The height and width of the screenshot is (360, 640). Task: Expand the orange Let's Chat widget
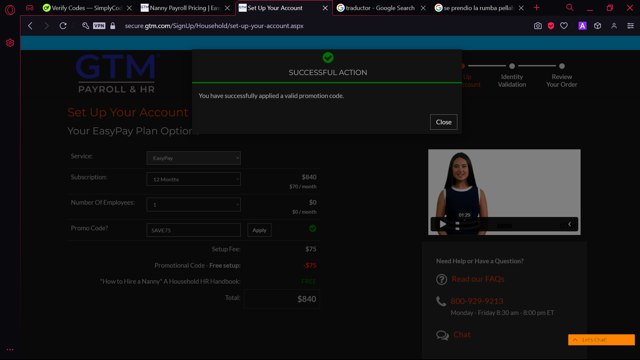[x=601, y=340]
